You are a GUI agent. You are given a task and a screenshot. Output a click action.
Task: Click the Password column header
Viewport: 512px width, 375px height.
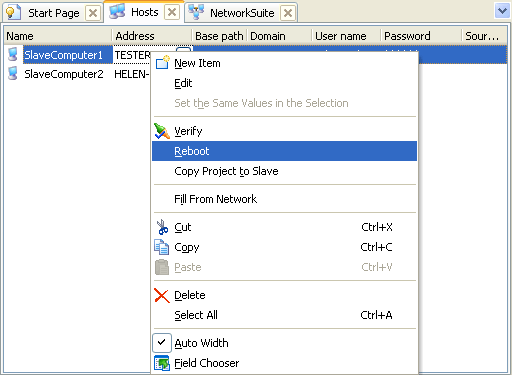pos(421,36)
